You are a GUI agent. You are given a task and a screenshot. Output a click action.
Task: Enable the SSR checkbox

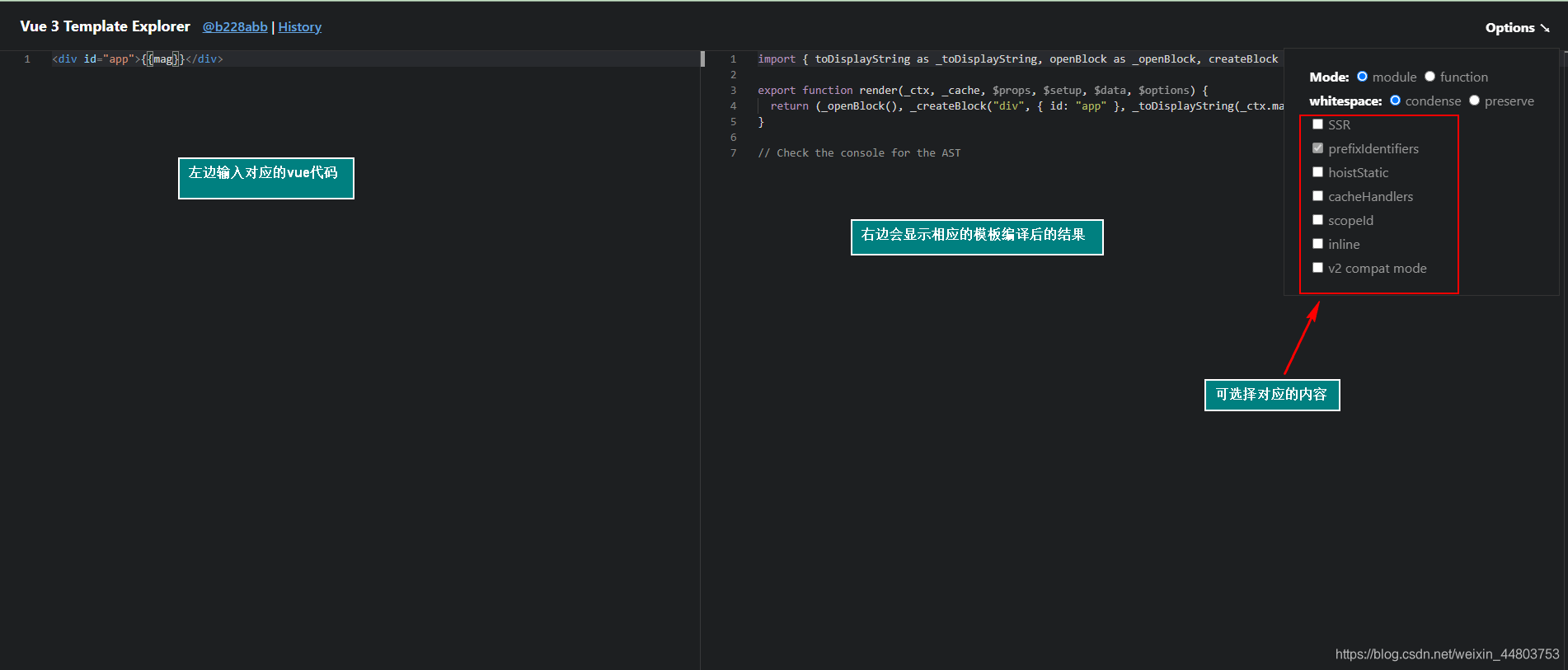coord(1317,124)
